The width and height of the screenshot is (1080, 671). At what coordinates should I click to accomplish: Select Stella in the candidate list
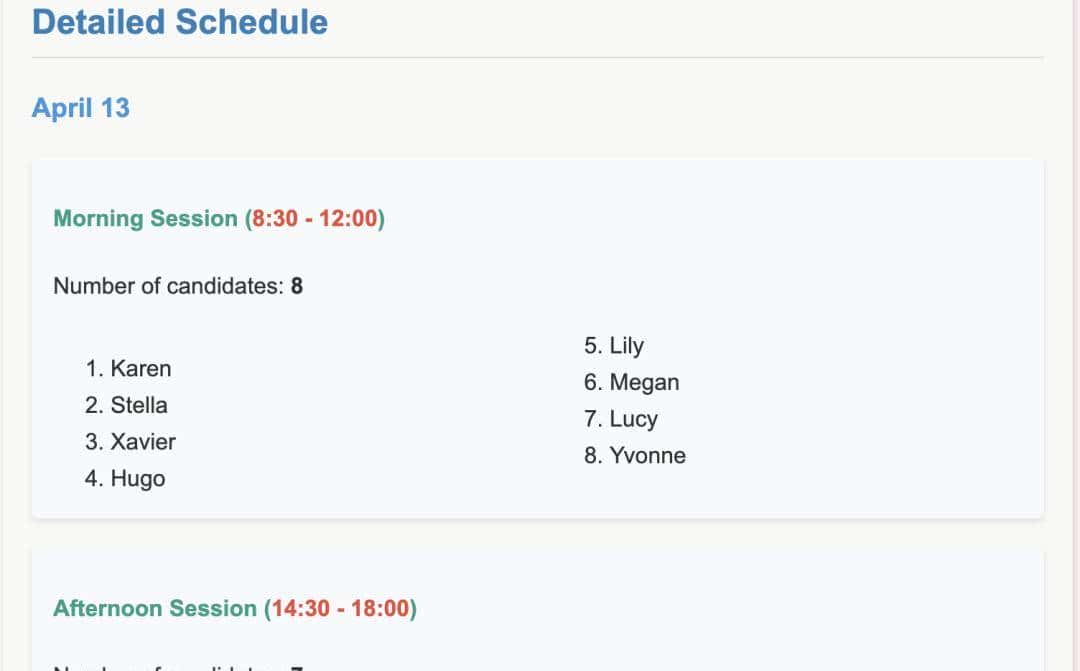click(x=139, y=405)
